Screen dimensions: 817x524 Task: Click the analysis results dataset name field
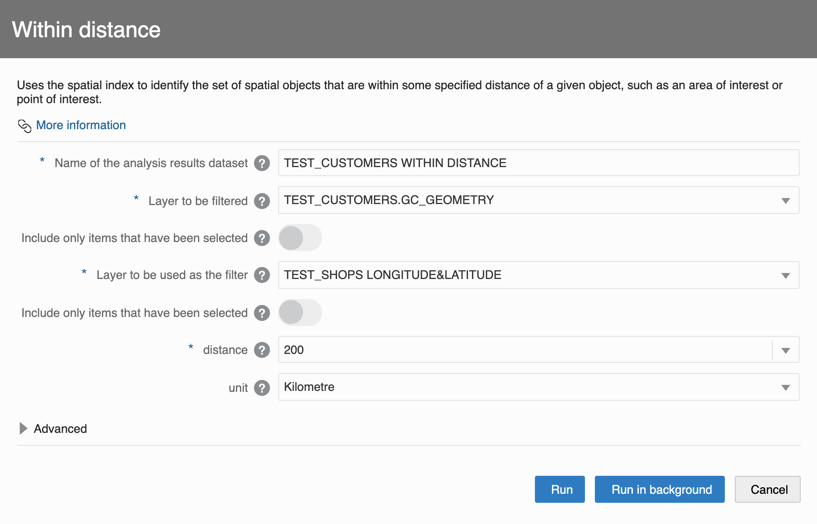click(538, 163)
